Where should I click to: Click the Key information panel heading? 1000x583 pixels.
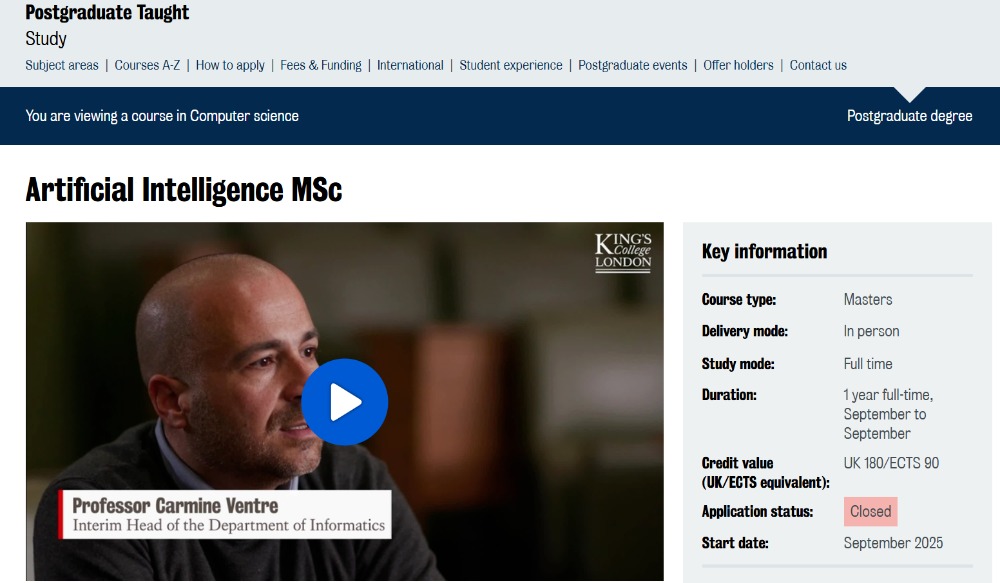[765, 251]
